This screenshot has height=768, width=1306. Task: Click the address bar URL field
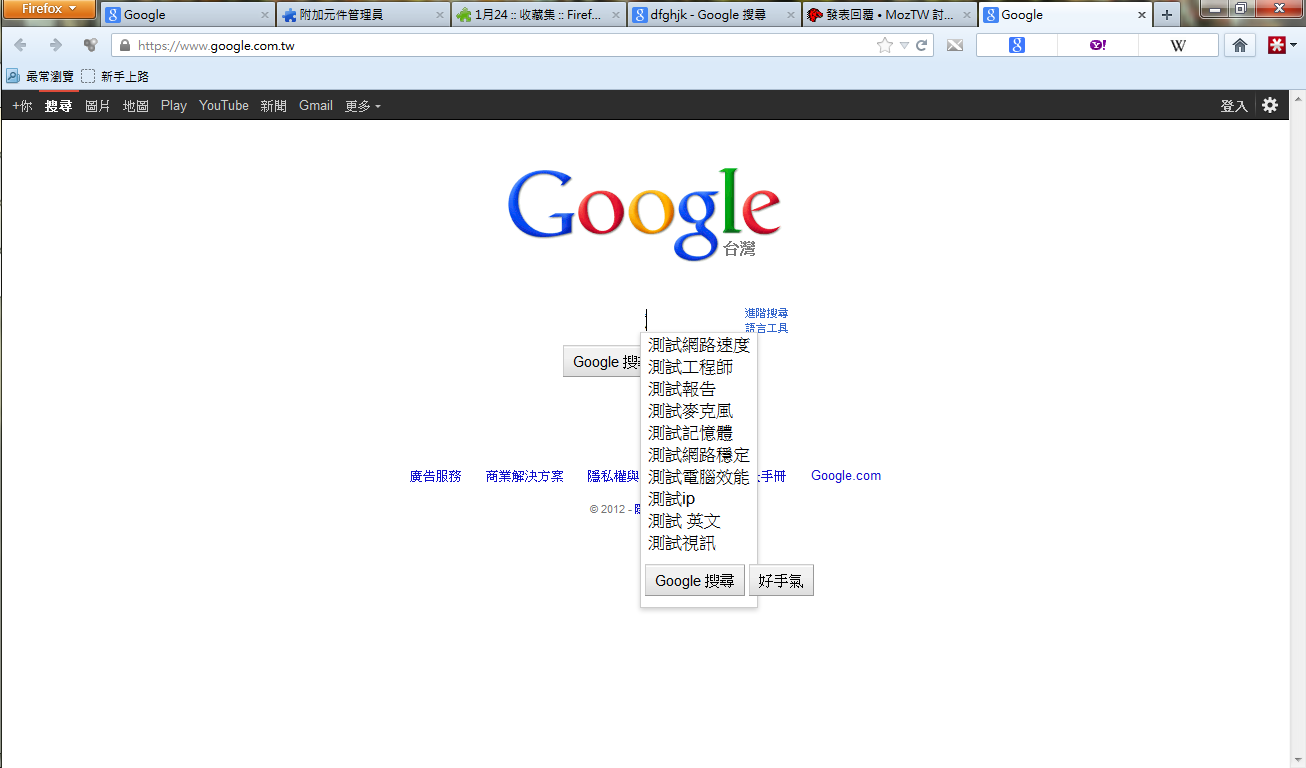(500, 46)
